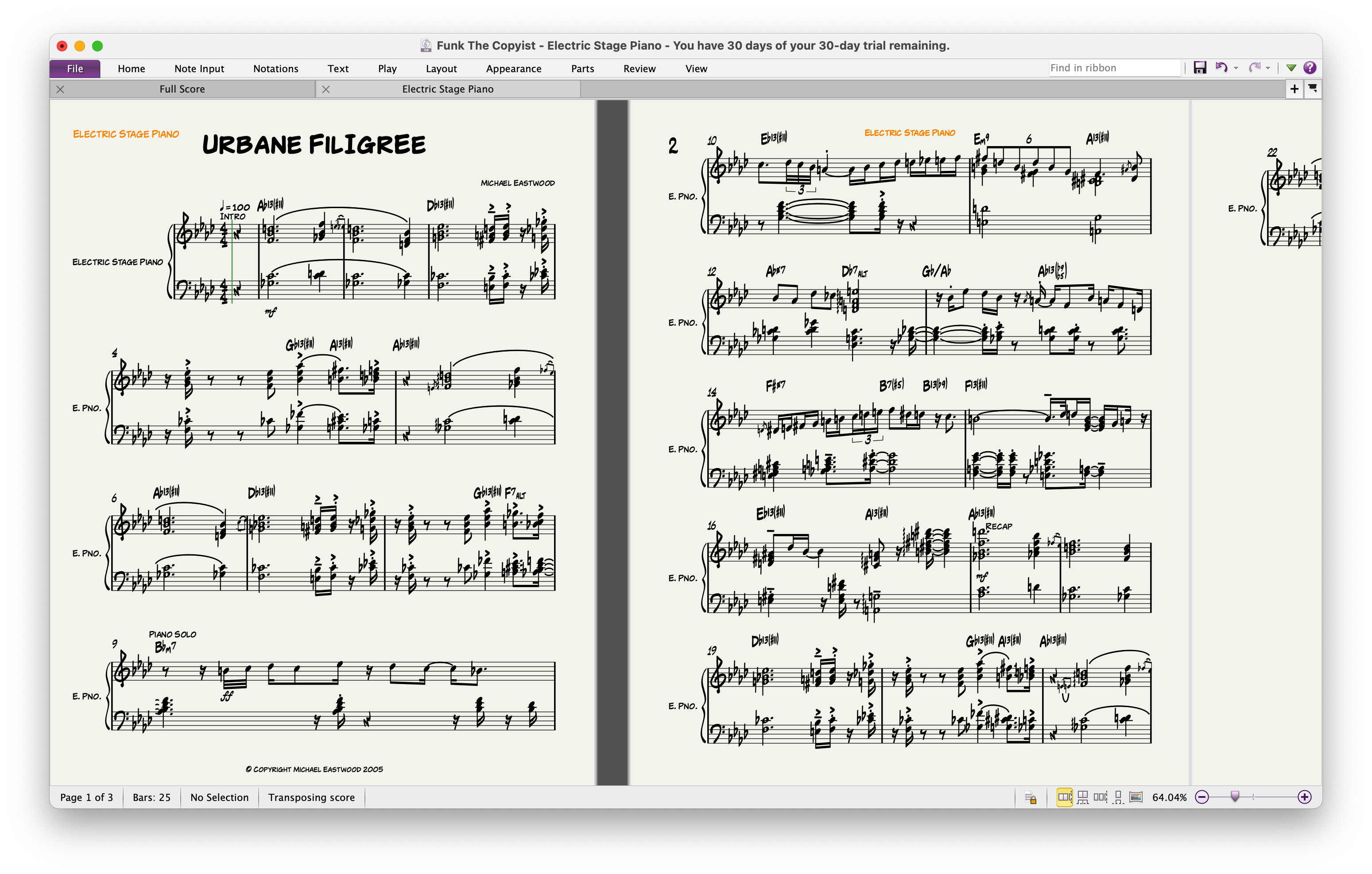1372x874 pixels.
Task: Toggle Panorama view icon
Action: point(1136,797)
